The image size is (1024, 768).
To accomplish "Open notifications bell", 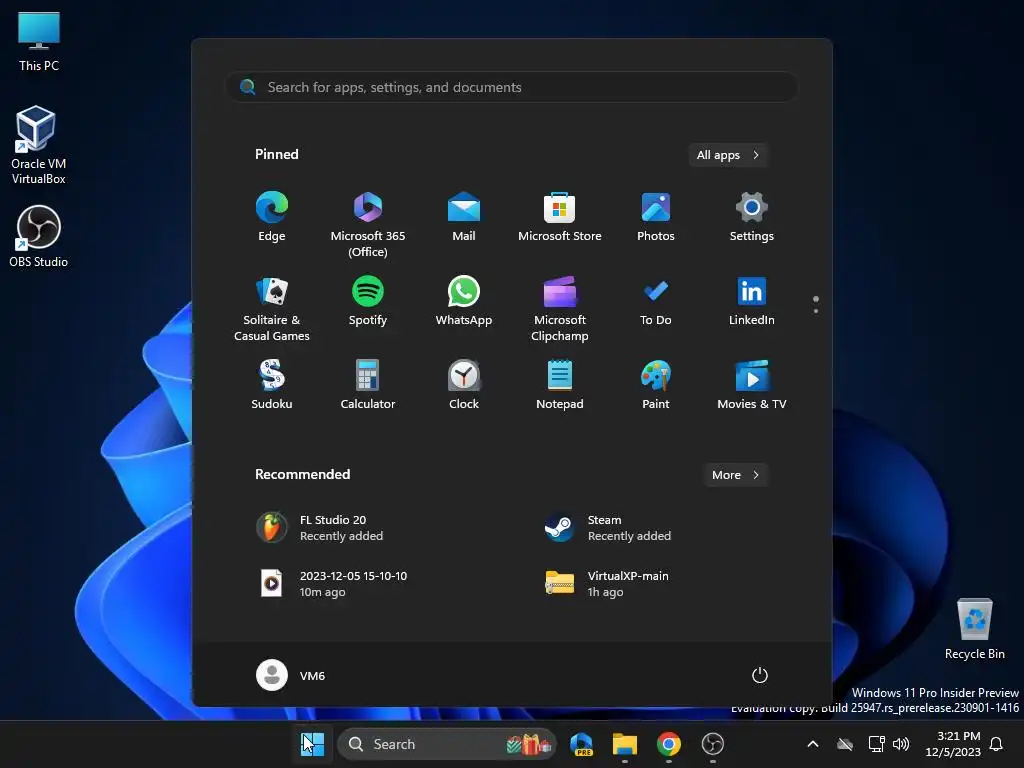I will click(x=997, y=744).
